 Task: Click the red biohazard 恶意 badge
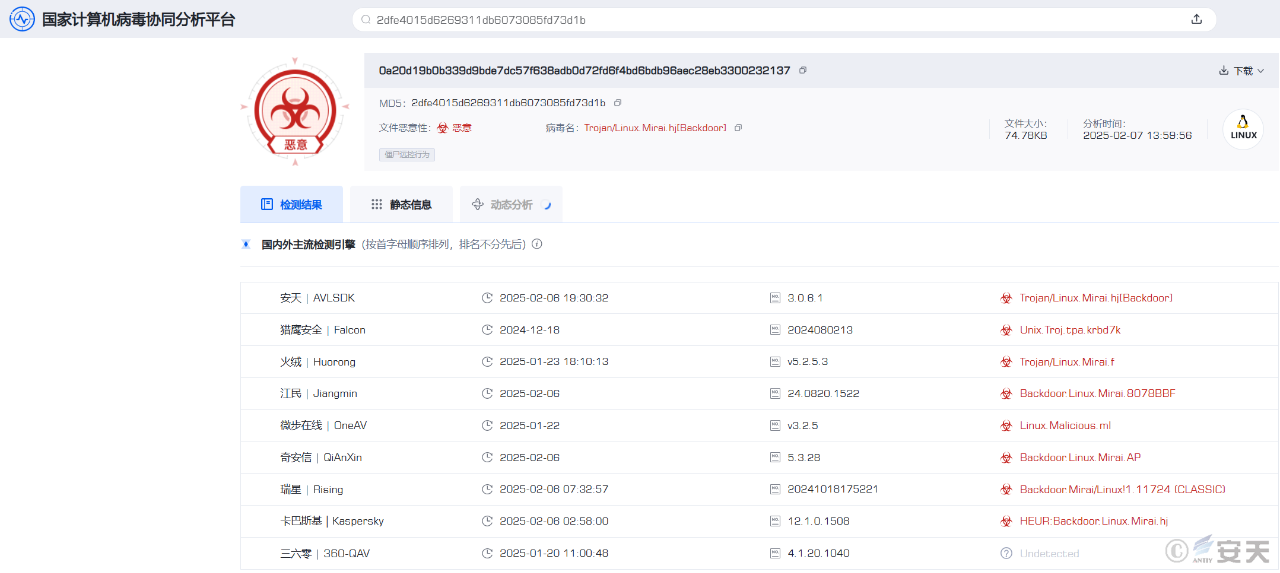pos(295,110)
